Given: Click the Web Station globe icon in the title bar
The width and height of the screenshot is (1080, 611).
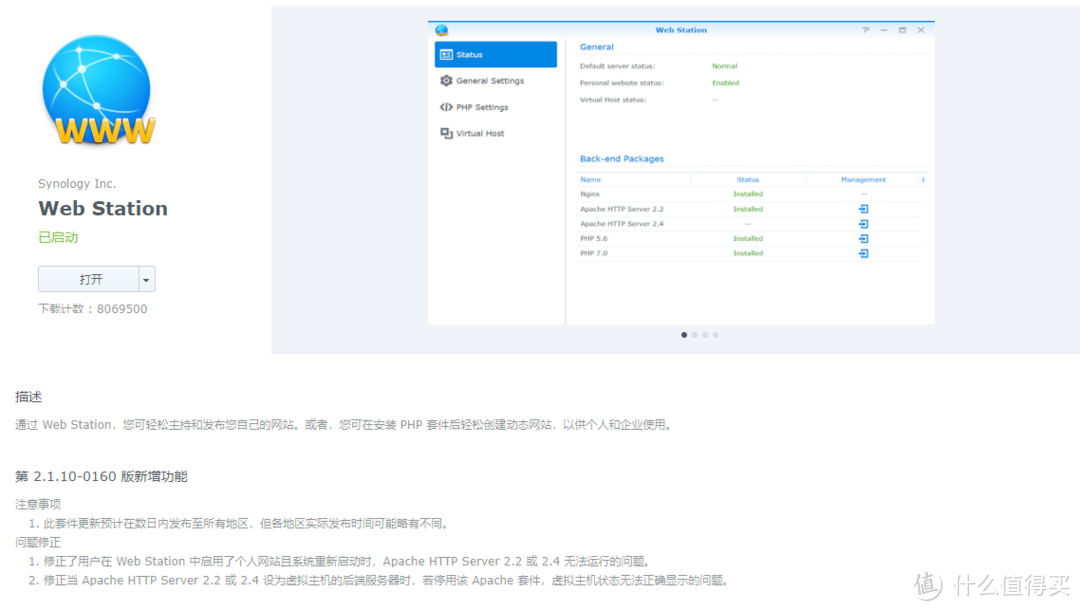Looking at the screenshot, I should point(440,29).
